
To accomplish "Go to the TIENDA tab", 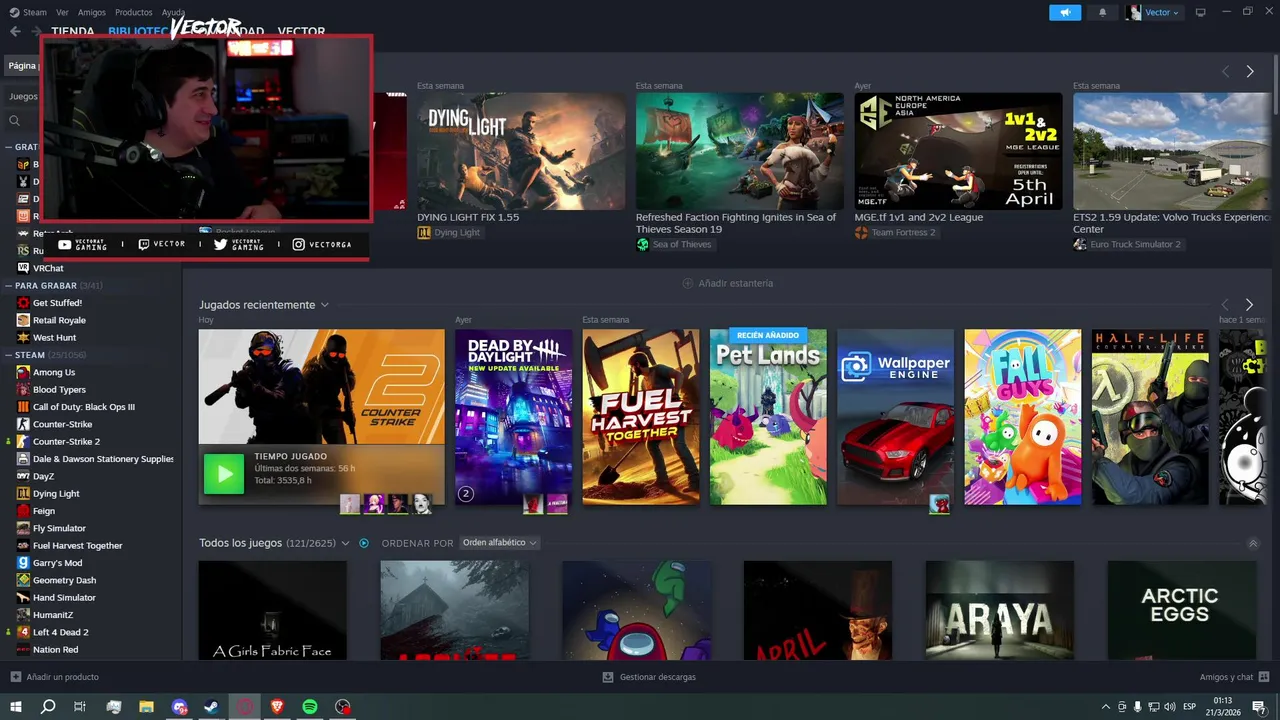I will (73, 31).
